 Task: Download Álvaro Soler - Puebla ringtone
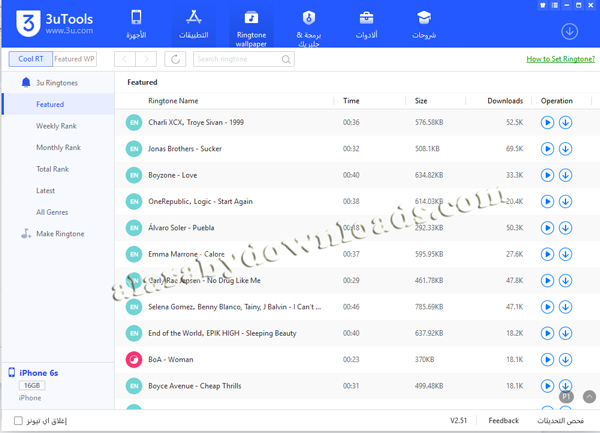pyautogui.click(x=565, y=228)
